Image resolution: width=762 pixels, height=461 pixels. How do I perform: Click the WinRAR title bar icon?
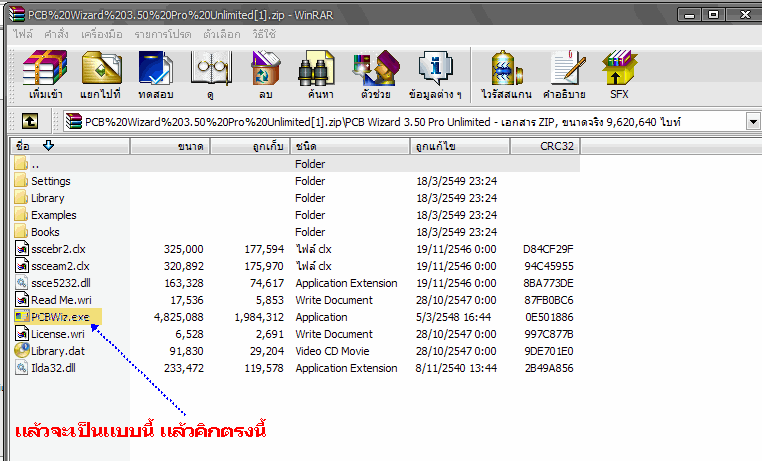[x=17, y=14]
